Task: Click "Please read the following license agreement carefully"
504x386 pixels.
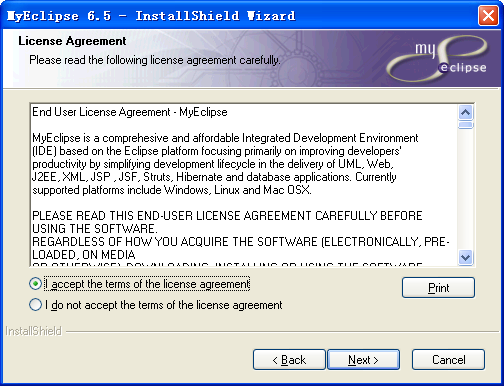Action: pyautogui.click(x=155, y=60)
